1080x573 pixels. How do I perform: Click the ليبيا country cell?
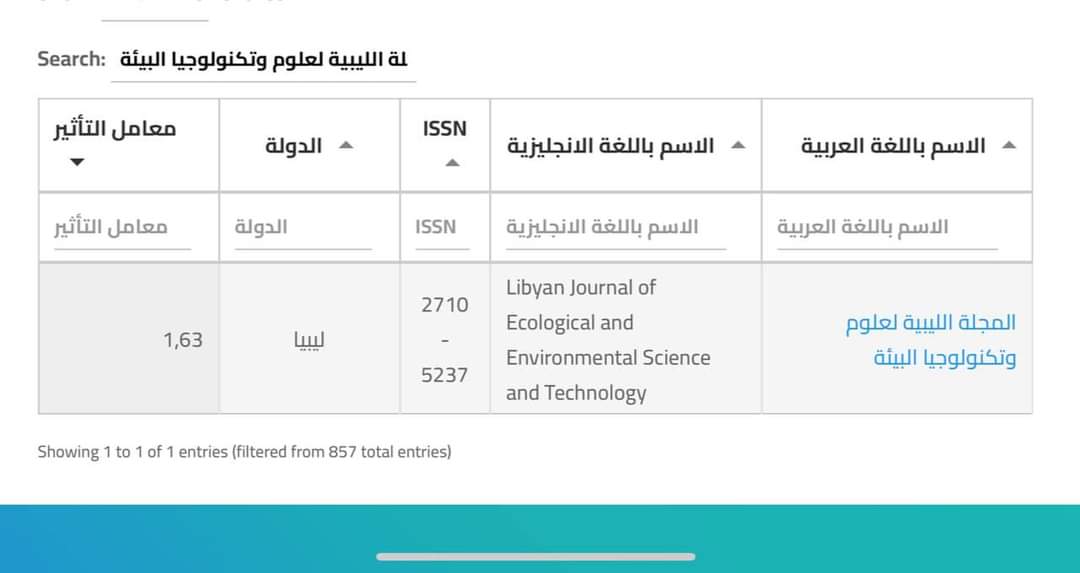(x=309, y=340)
